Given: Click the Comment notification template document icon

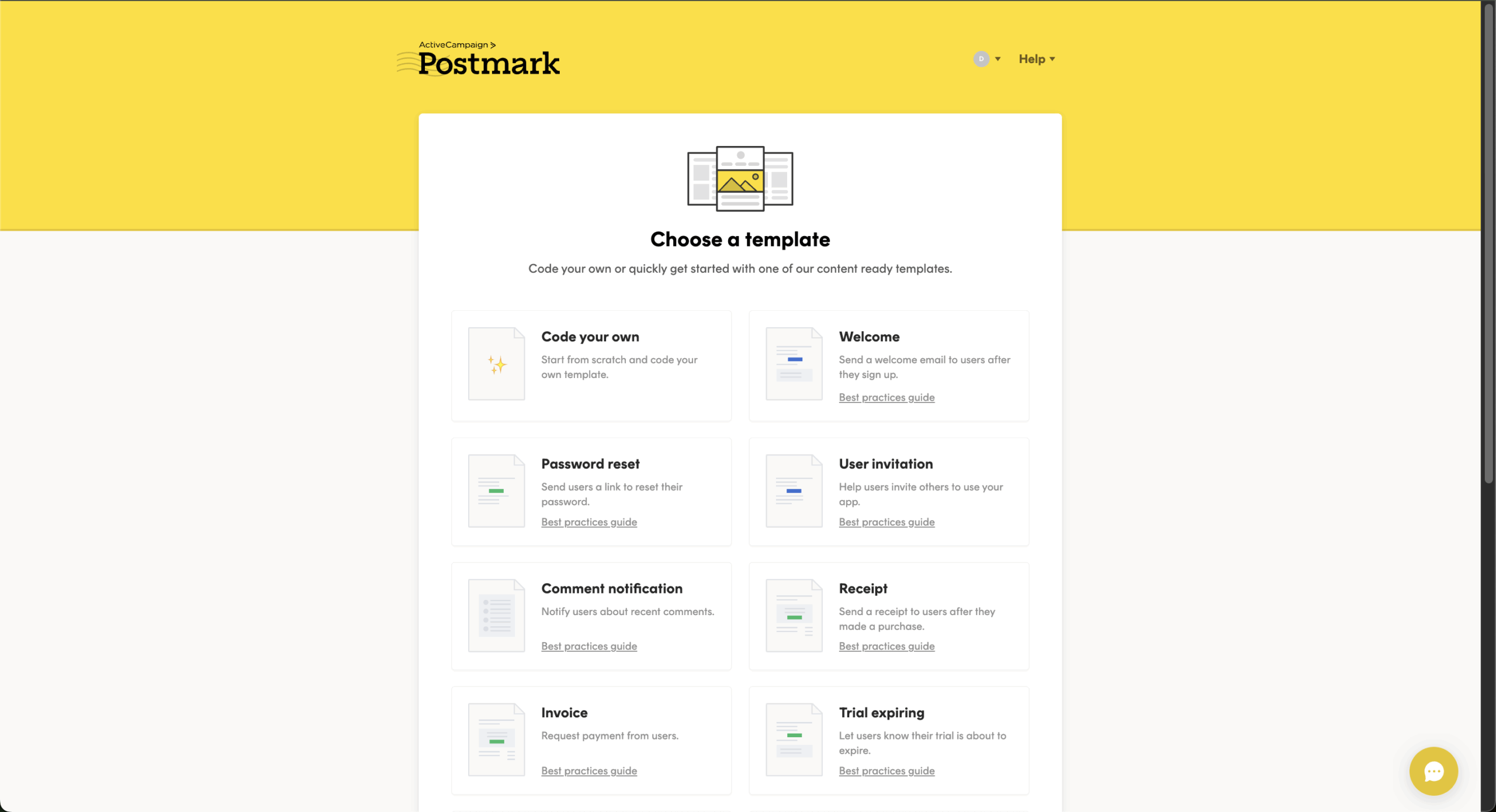Looking at the screenshot, I should (x=496, y=615).
